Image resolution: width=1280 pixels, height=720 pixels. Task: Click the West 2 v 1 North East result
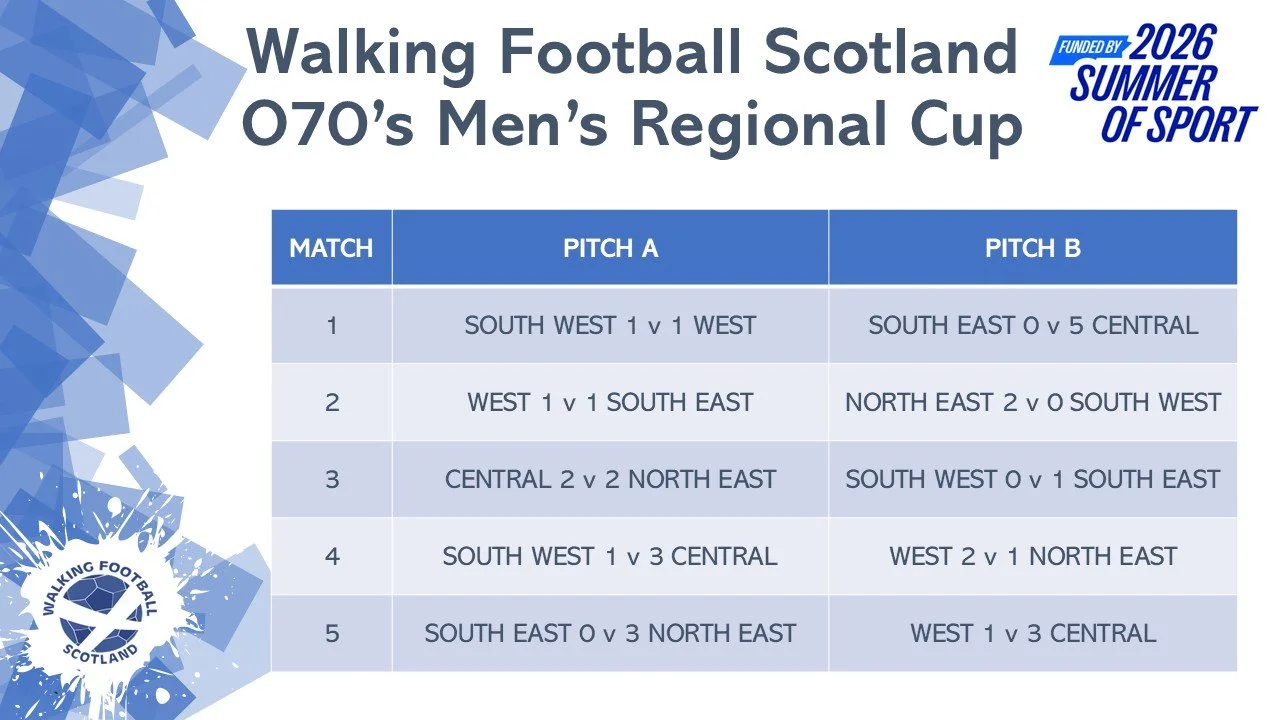(x=1033, y=556)
